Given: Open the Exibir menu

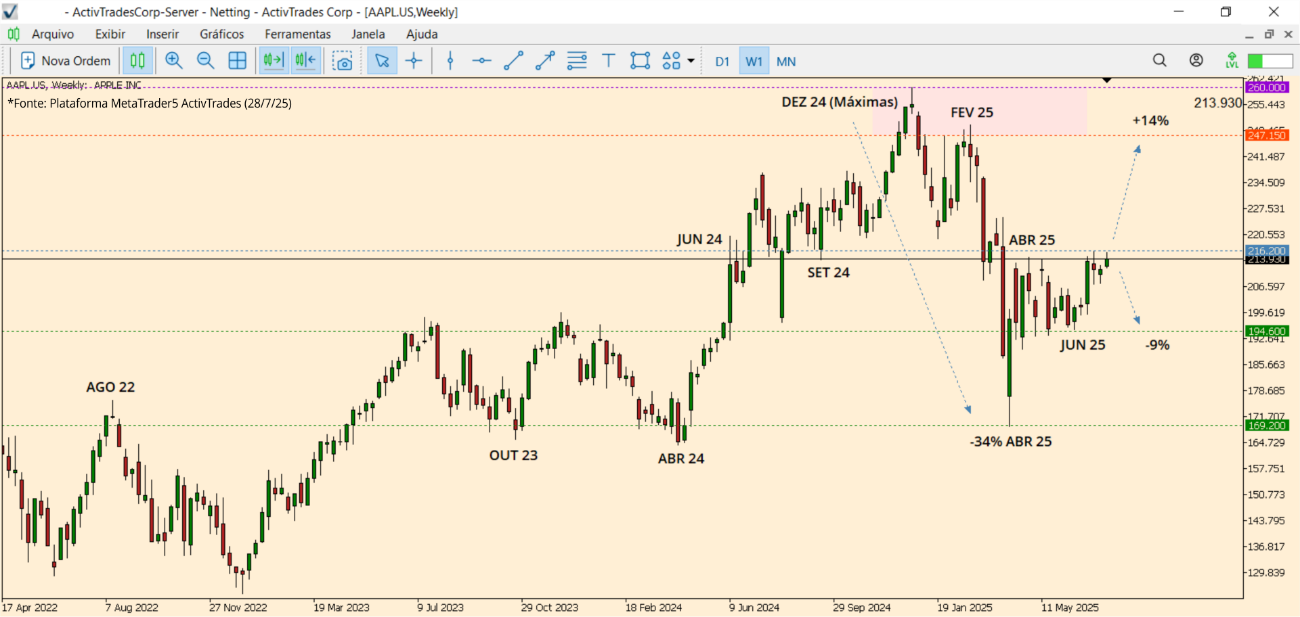Looking at the screenshot, I should [110, 34].
